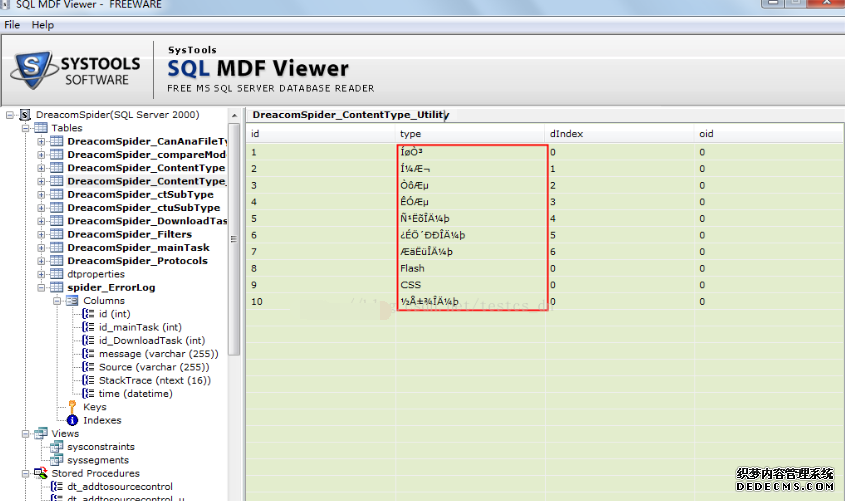Click the tree panel scroll up arrow
Image resolution: width=845 pixels, height=501 pixels.
point(234,116)
